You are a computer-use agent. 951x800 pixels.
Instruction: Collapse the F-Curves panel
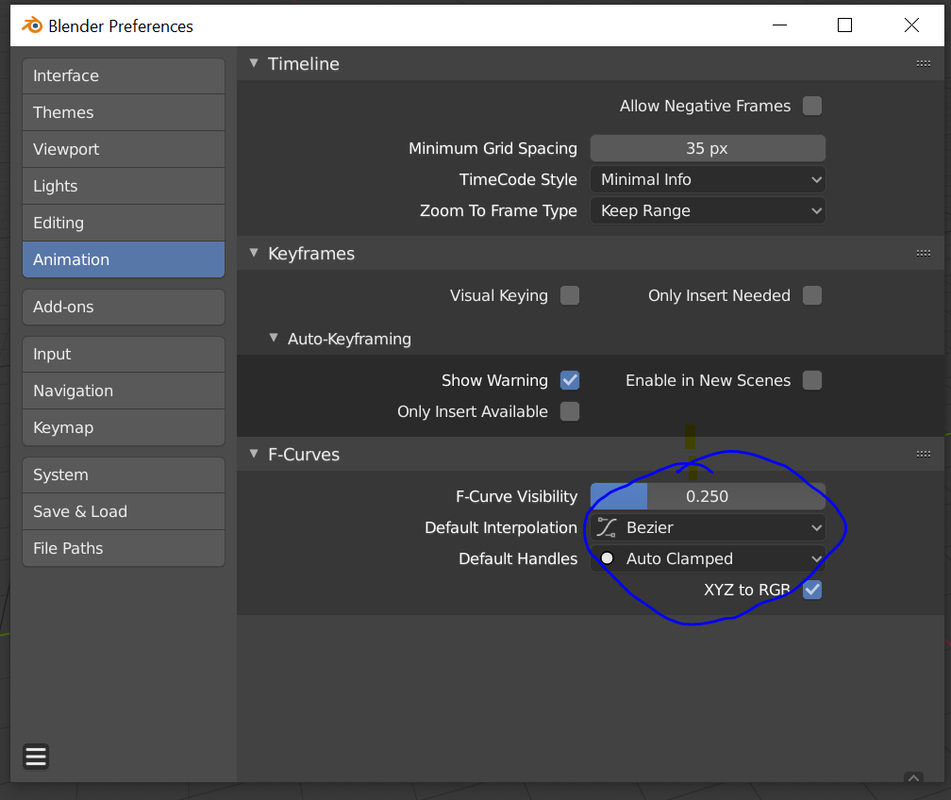[x=254, y=454]
